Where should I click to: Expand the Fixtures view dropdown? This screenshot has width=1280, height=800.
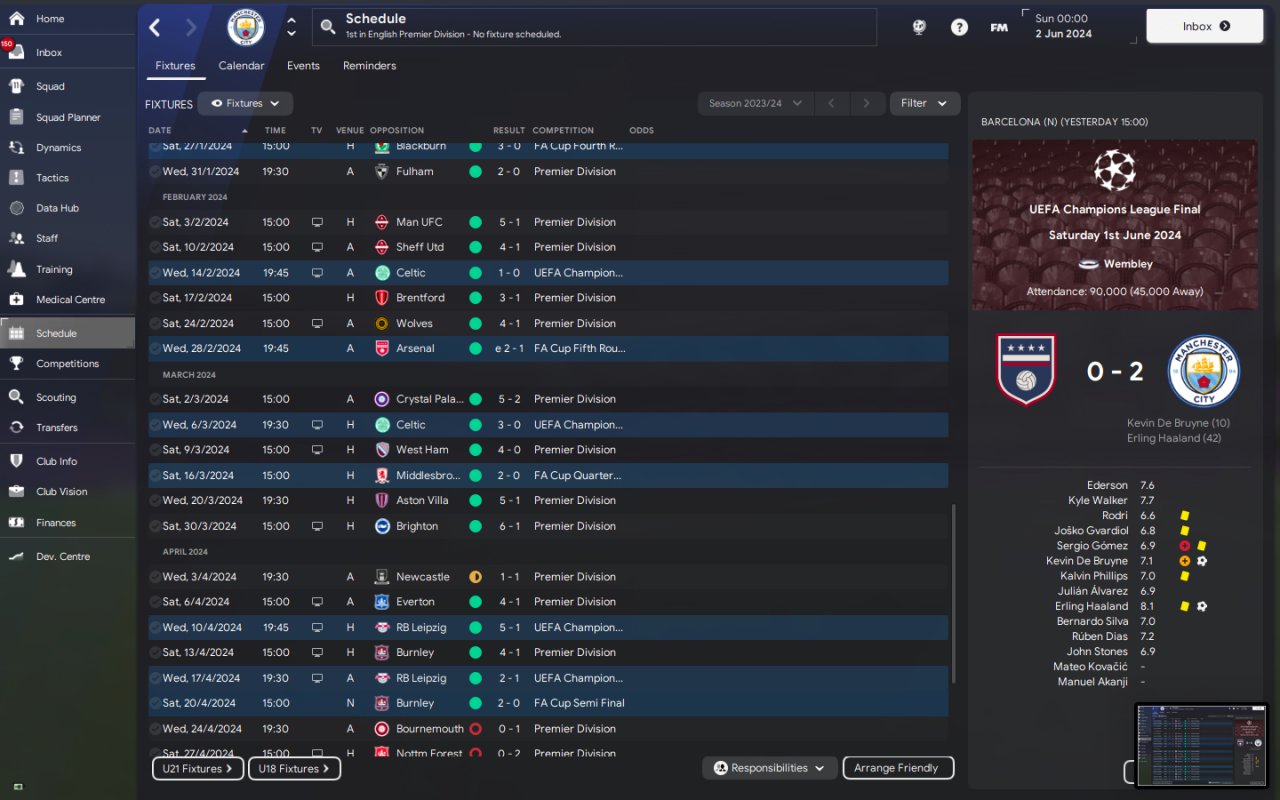pyautogui.click(x=245, y=103)
